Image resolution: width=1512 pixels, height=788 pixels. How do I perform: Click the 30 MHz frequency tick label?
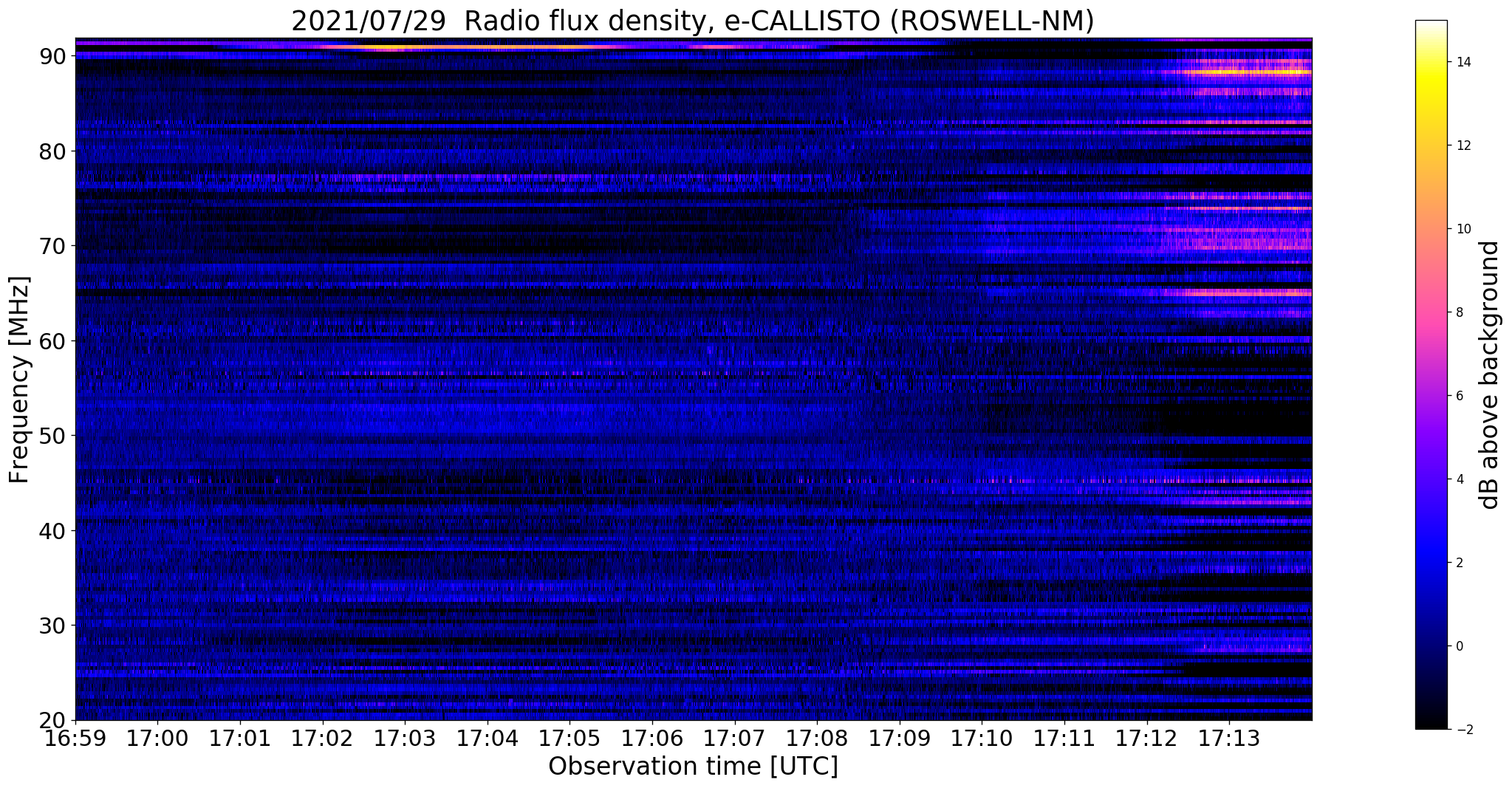click(x=52, y=626)
